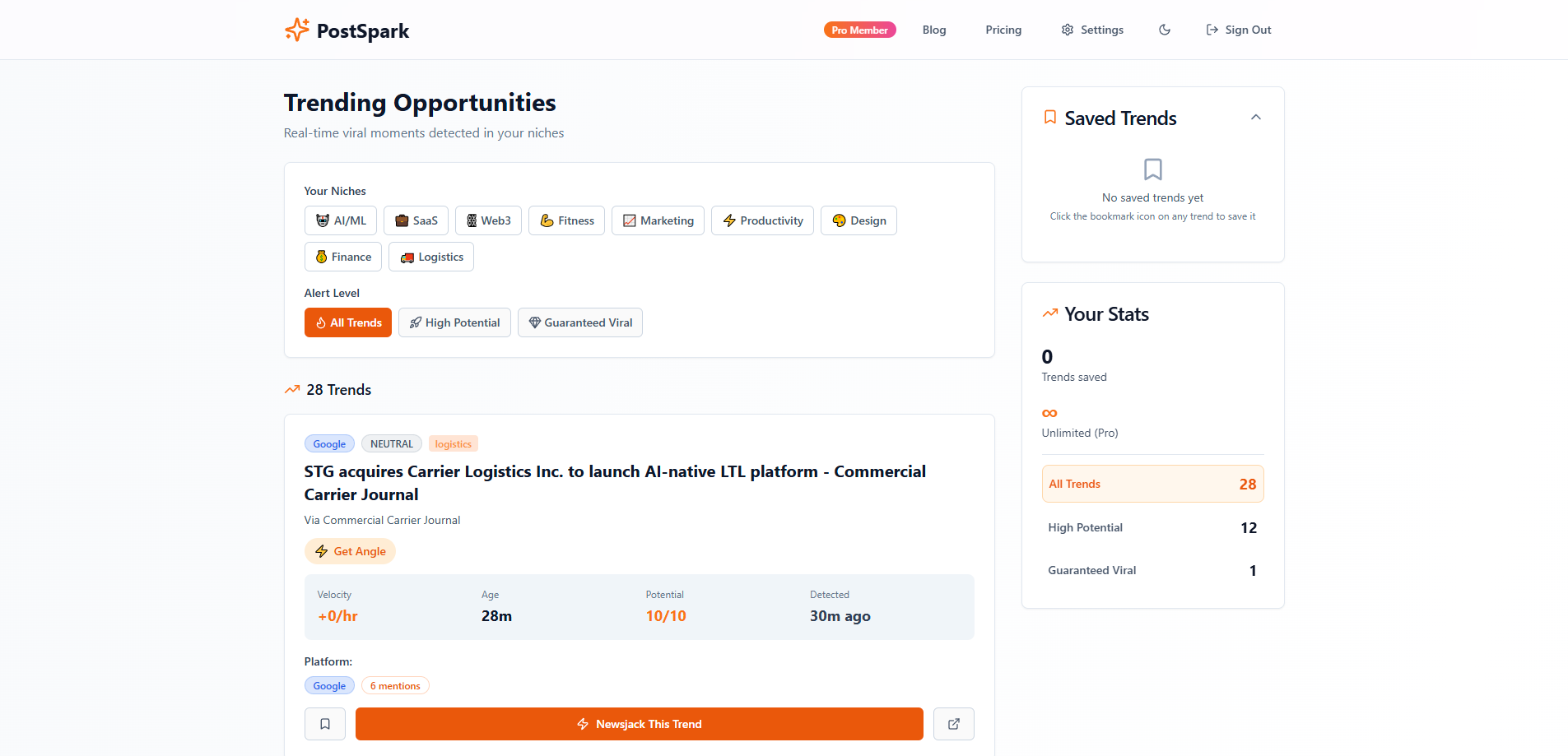This screenshot has width=1568, height=756.
Task: Select All Trends row in Your Stats
Action: [1153, 484]
